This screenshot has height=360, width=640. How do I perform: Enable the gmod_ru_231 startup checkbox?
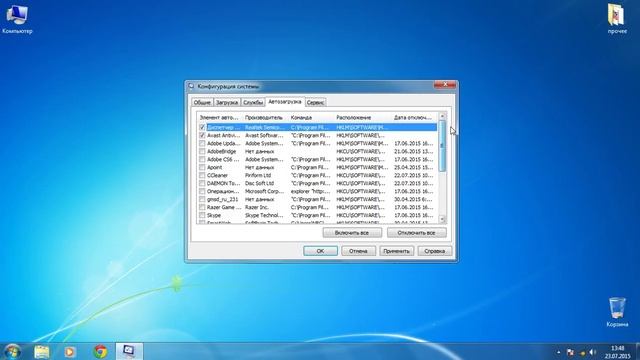(x=202, y=199)
